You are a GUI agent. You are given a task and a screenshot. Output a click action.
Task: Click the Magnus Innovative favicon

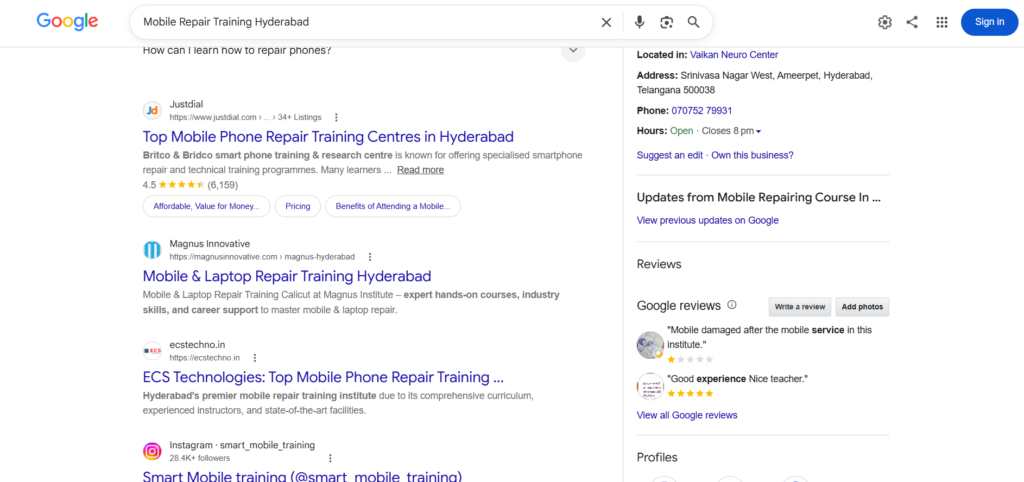152,249
